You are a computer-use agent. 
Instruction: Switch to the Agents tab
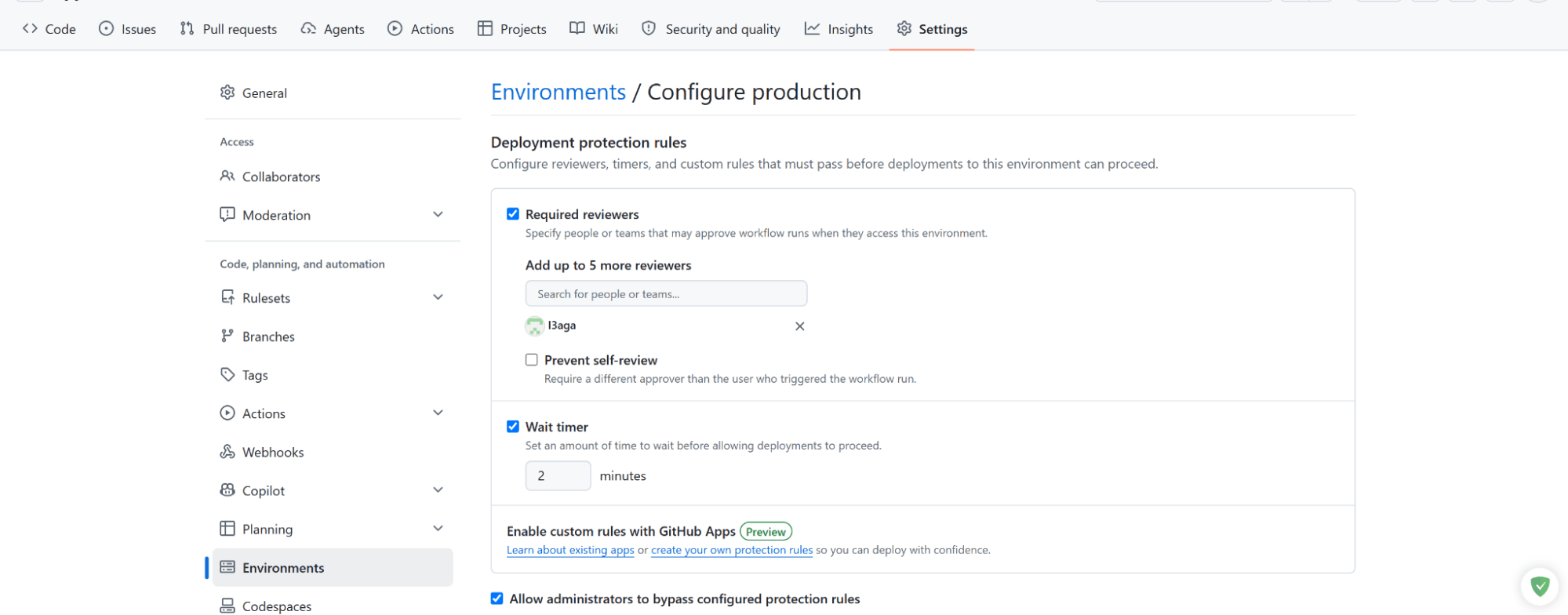pos(333,29)
